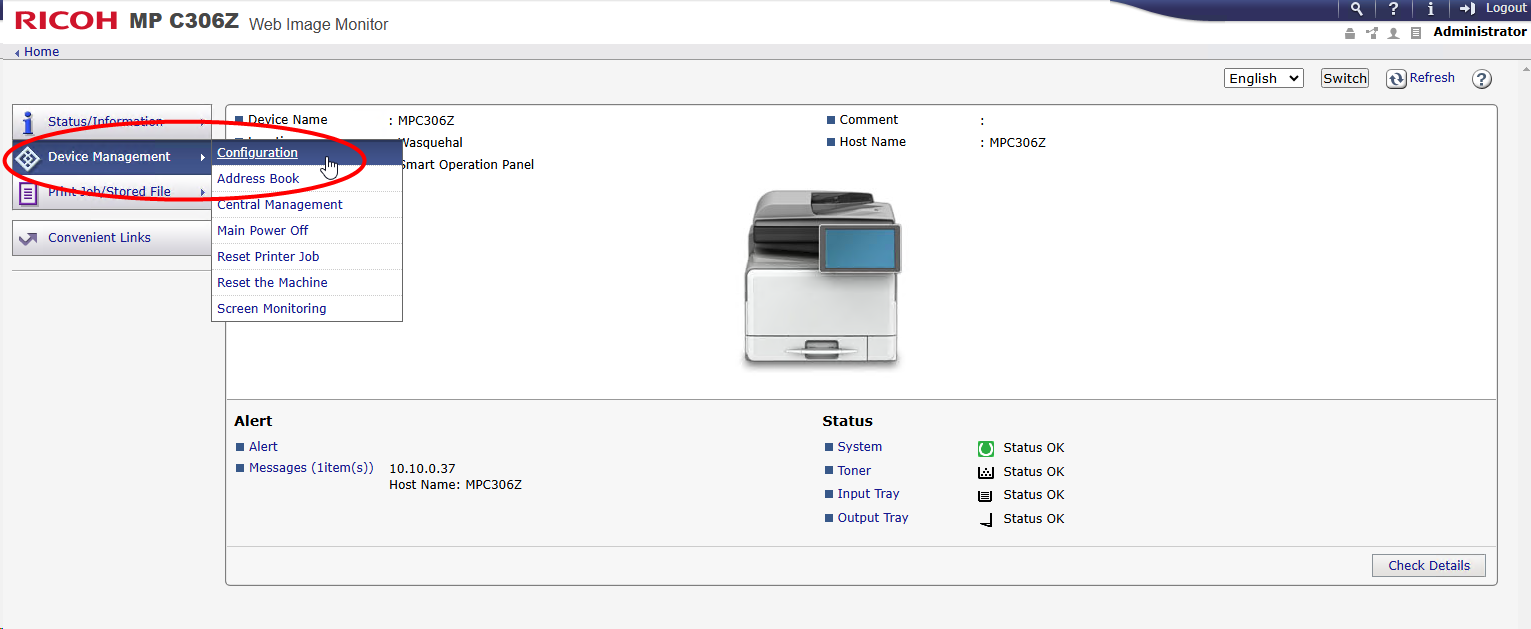Open the info 'i' icon in header
Viewport: 1531px width, 629px height.
coord(1431,8)
